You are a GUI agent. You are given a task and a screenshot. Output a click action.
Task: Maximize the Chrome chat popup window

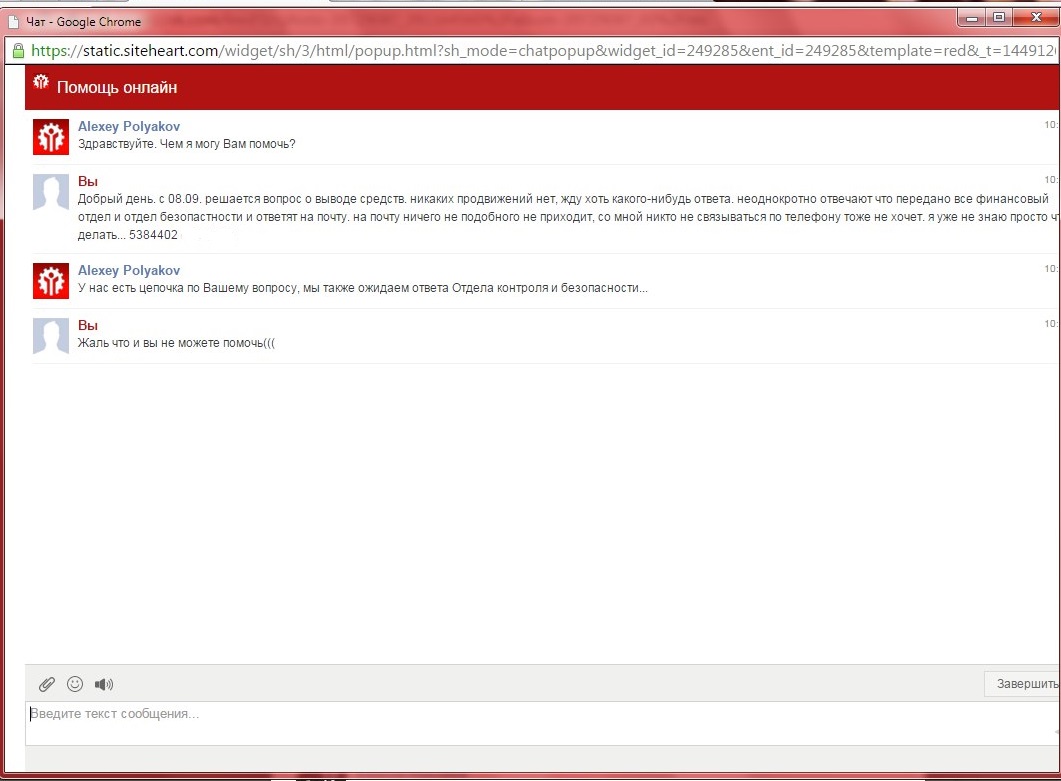pos(998,17)
